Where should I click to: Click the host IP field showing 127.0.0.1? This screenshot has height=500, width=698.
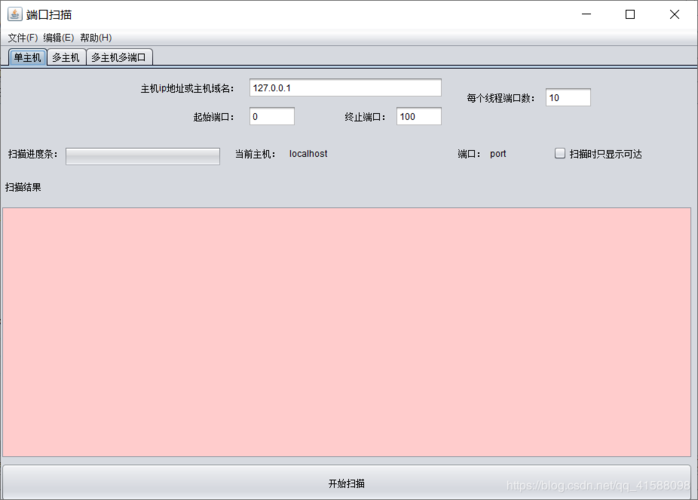[x=345, y=88]
